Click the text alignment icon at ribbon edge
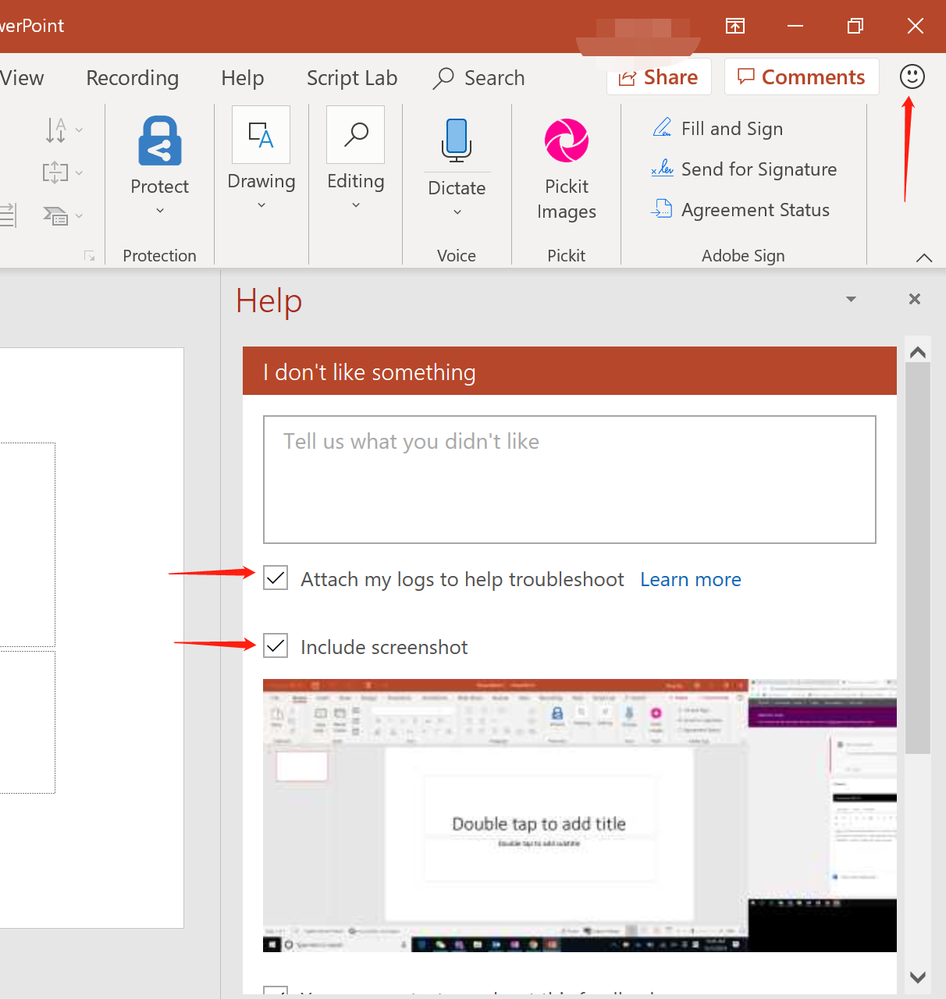Image resolution: width=946 pixels, height=999 pixels. click(x=8, y=215)
